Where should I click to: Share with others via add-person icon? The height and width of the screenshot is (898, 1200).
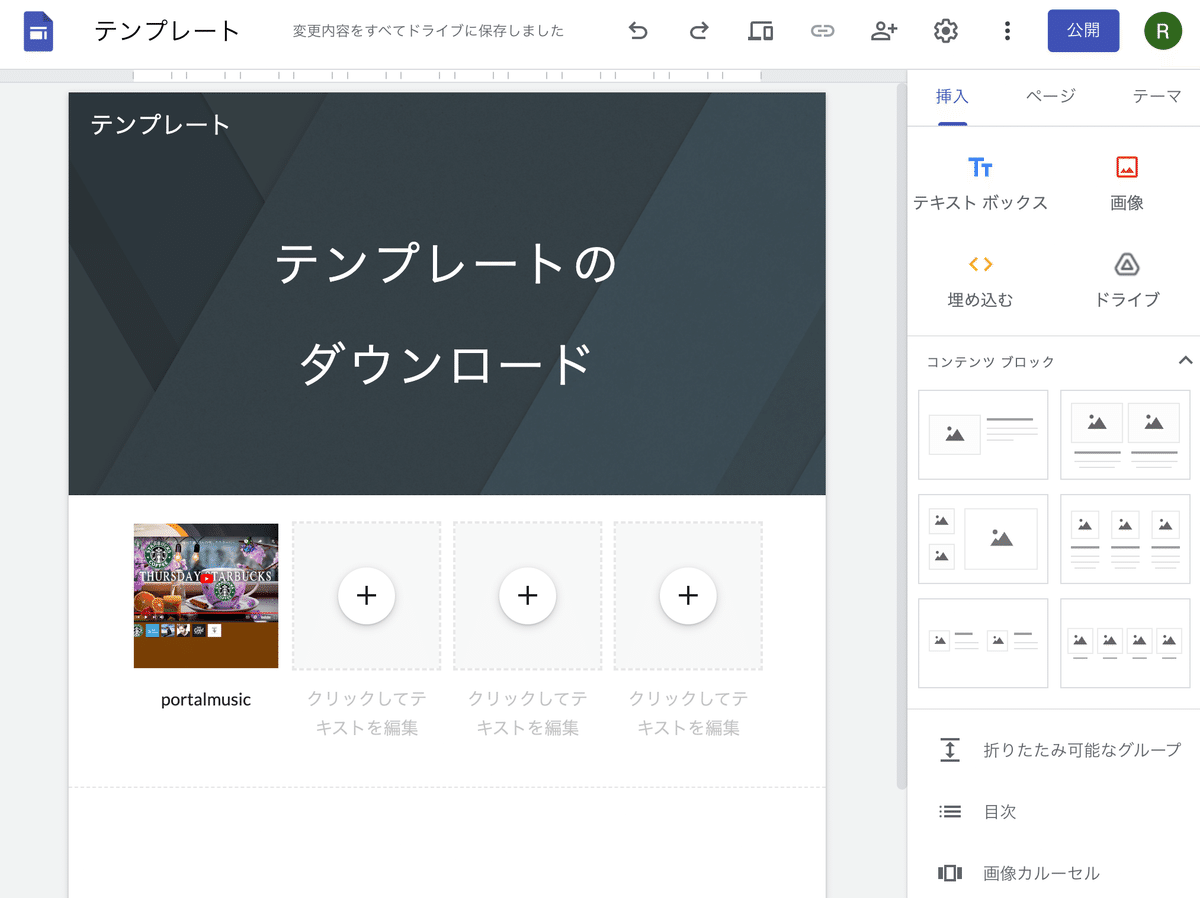pos(884,31)
